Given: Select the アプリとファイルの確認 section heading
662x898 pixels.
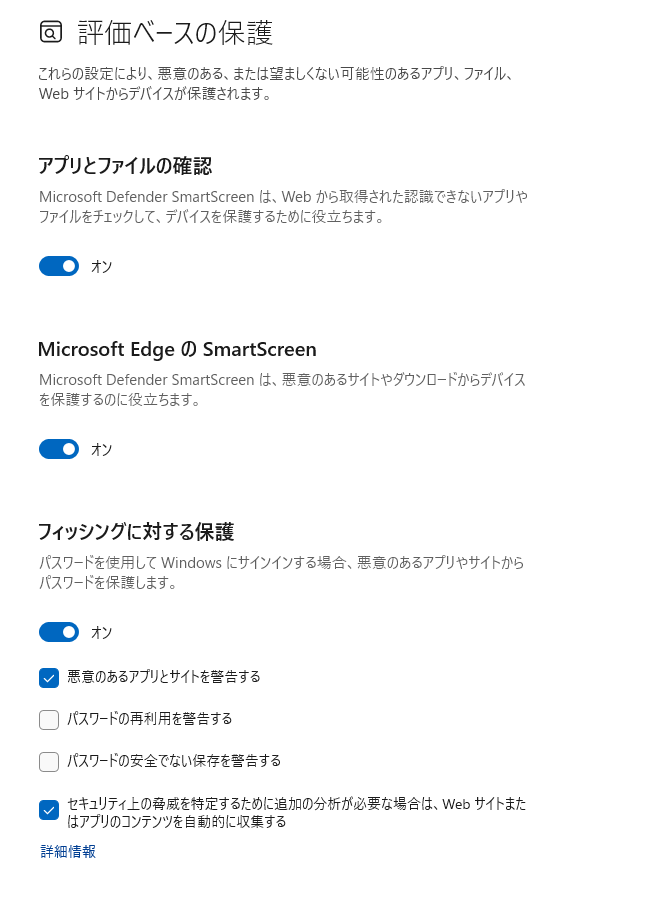Looking at the screenshot, I should 125,166.
